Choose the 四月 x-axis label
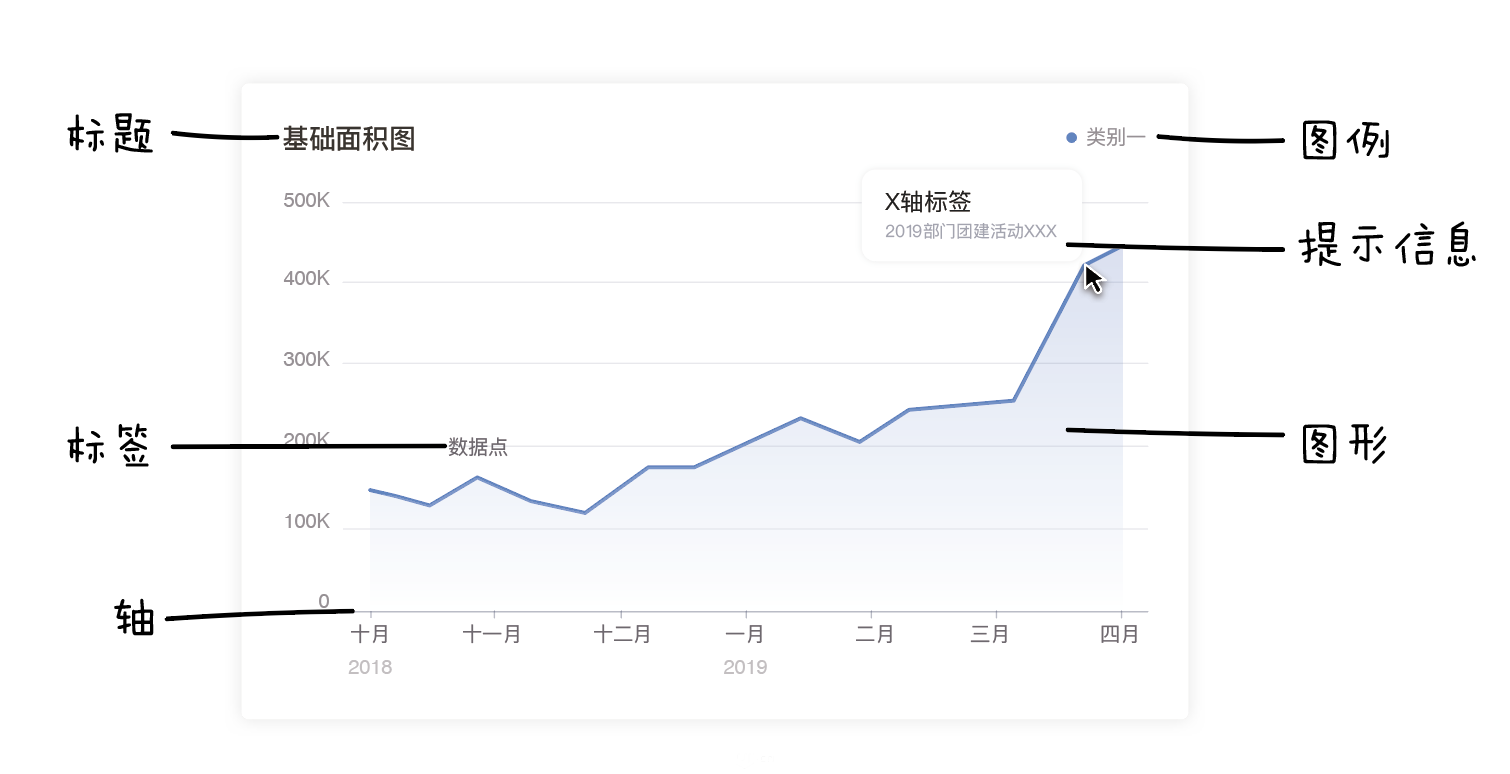This screenshot has width=1510, height=774. [1119, 634]
